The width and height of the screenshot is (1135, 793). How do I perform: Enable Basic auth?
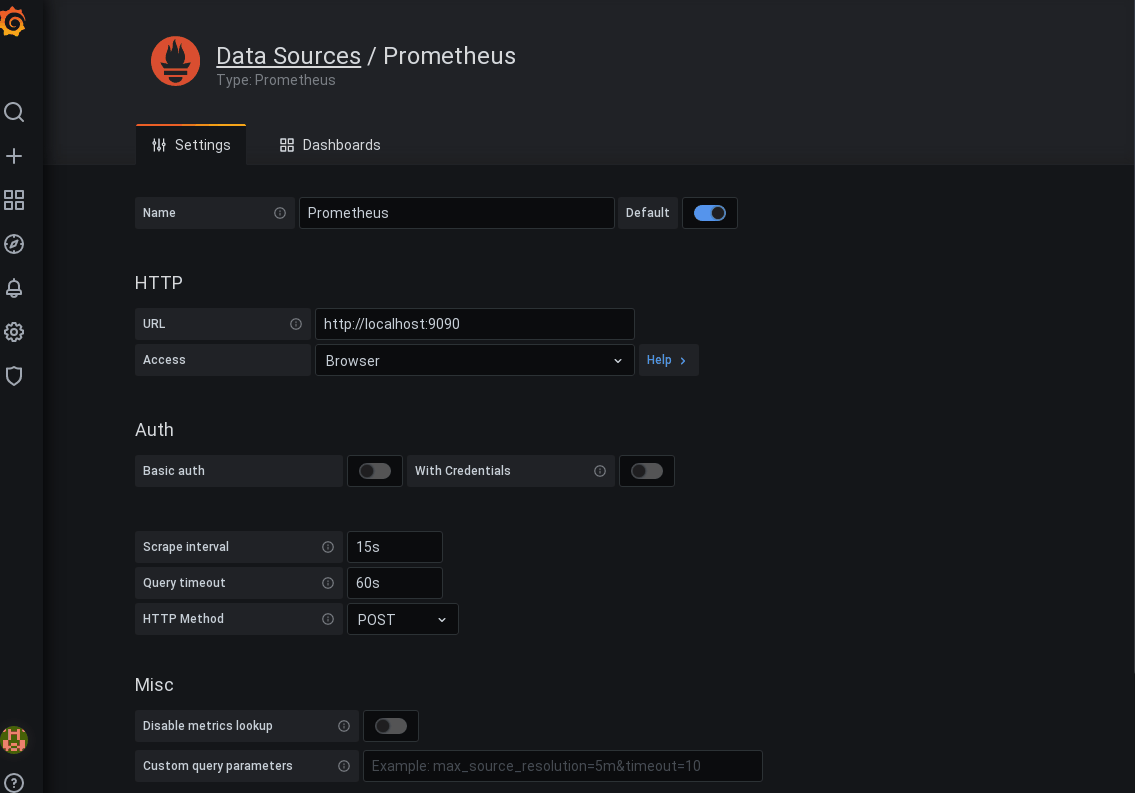click(374, 470)
